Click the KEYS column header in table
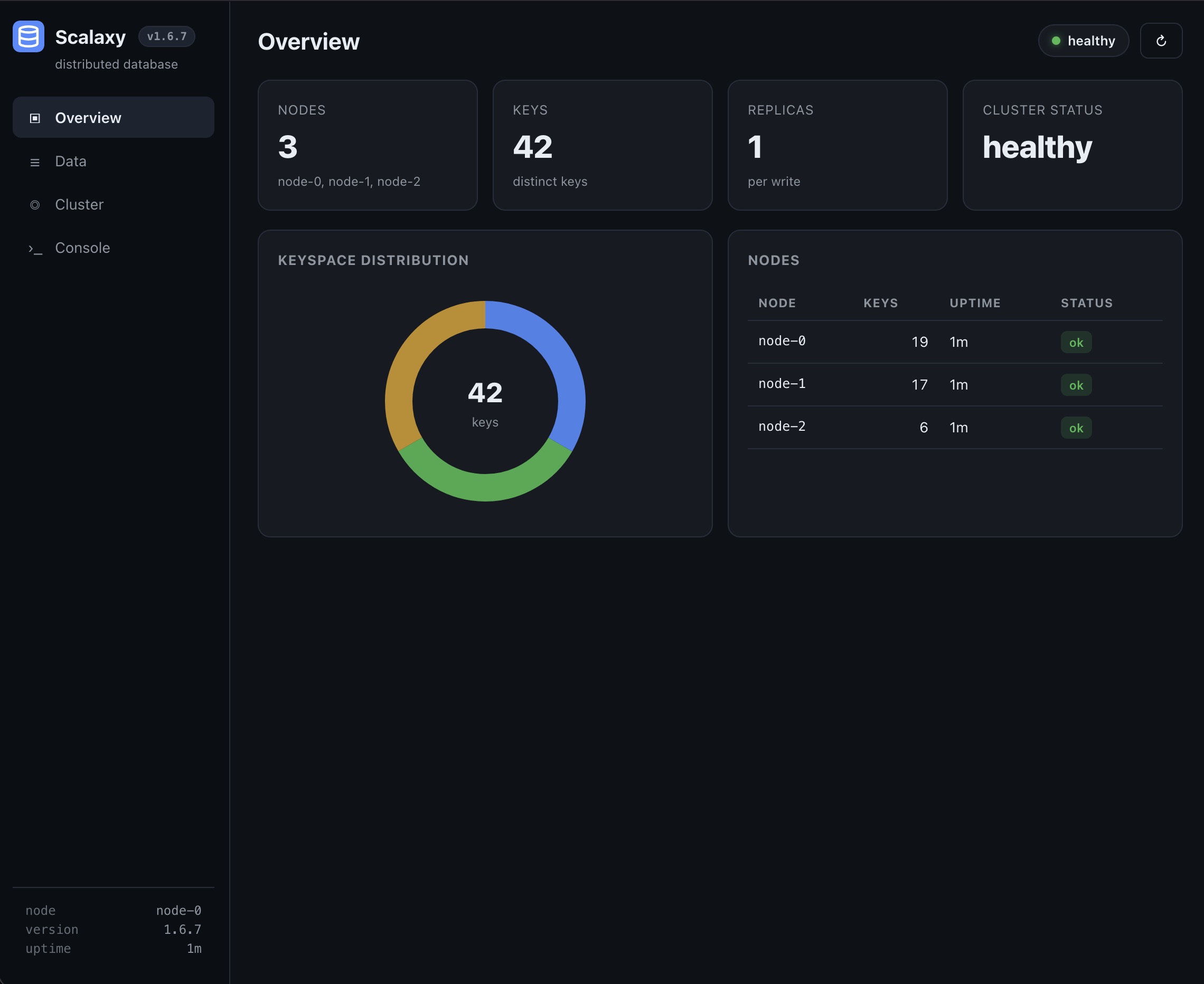The width and height of the screenshot is (1204, 984). point(880,303)
